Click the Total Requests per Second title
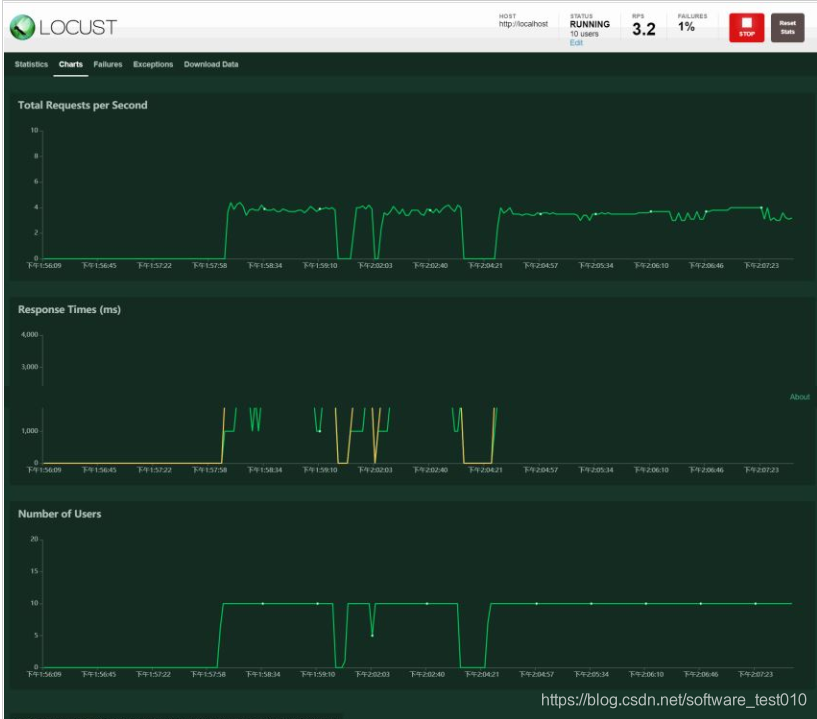817x719 pixels. (x=82, y=105)
